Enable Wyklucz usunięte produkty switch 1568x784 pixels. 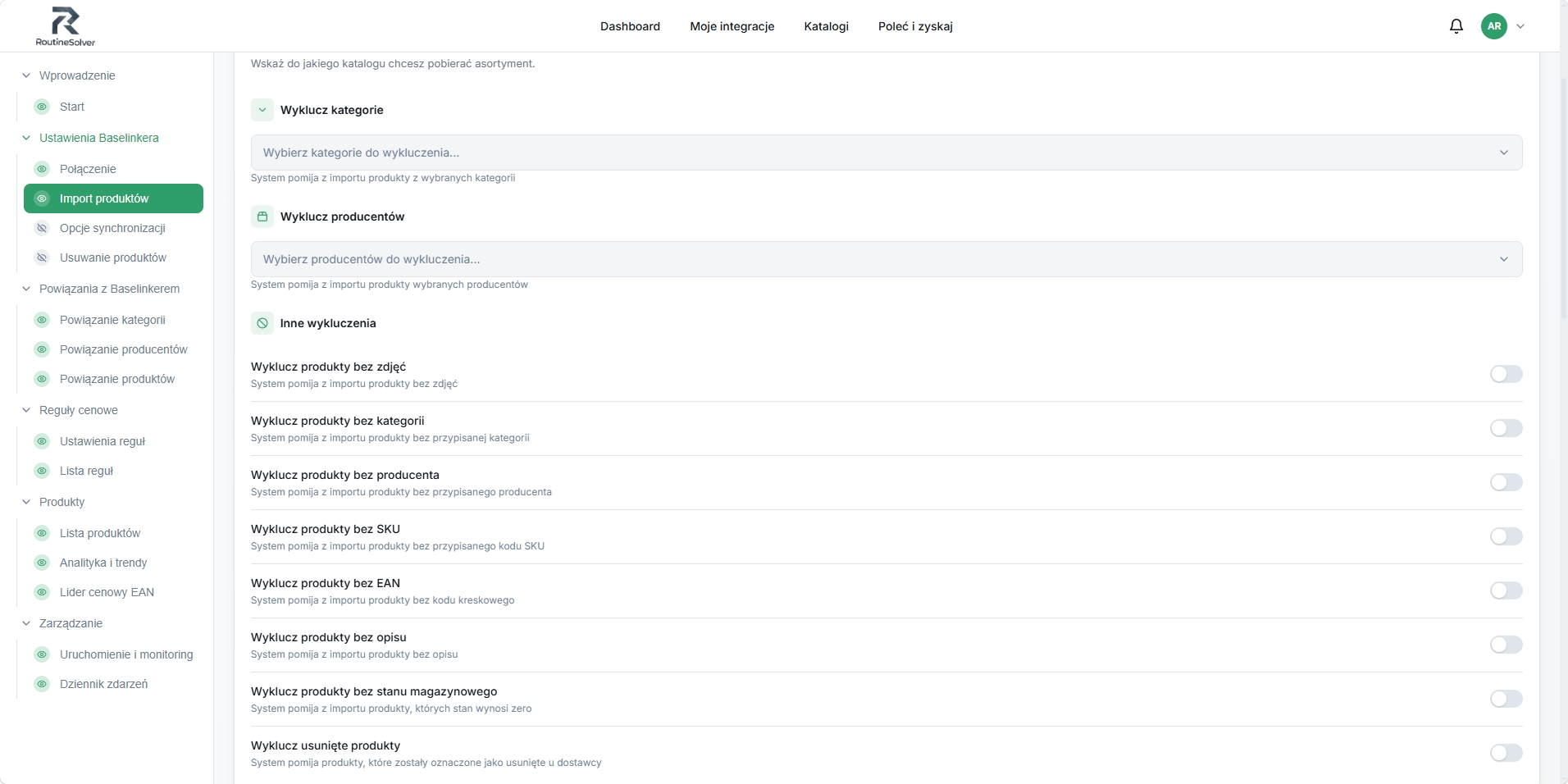click(x=1506, y=753)
